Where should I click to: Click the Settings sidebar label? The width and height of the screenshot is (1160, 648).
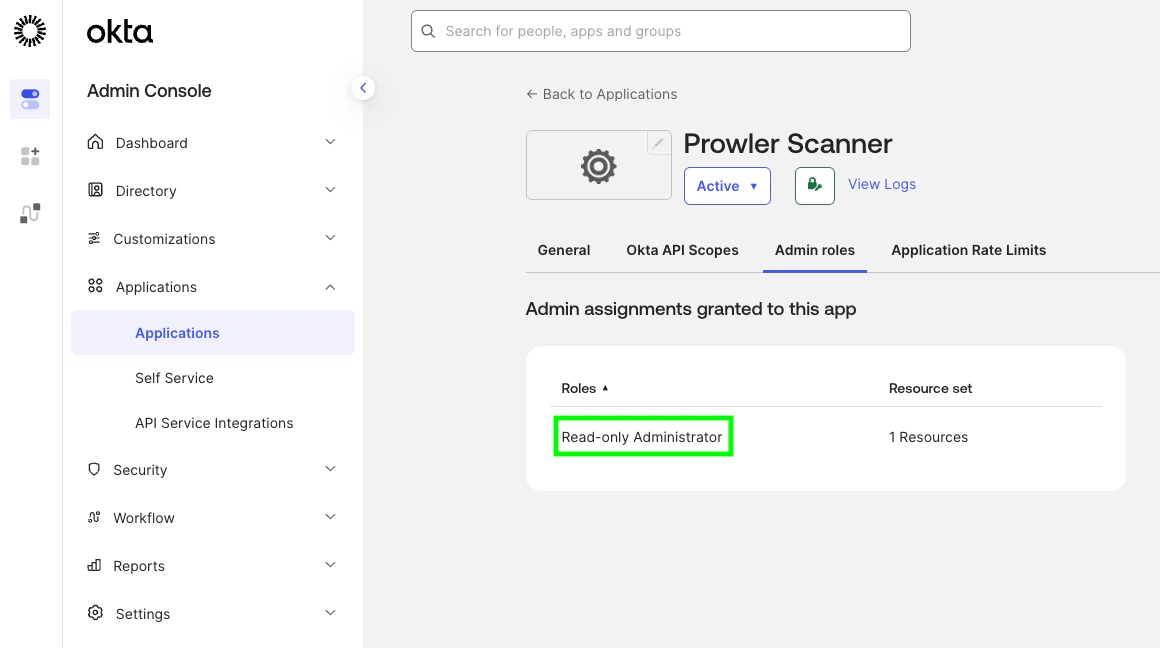(x=143, y=614)
